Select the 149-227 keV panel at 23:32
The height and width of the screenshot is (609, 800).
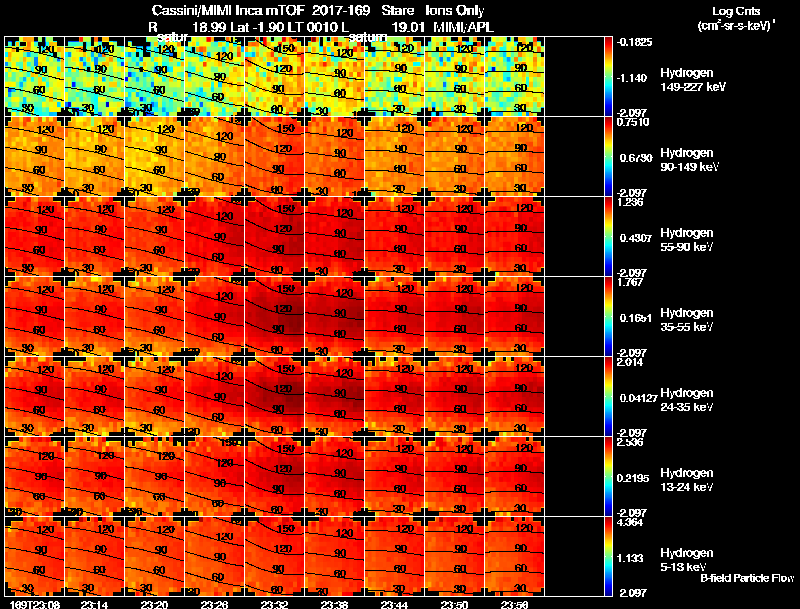tap(274, 76)
